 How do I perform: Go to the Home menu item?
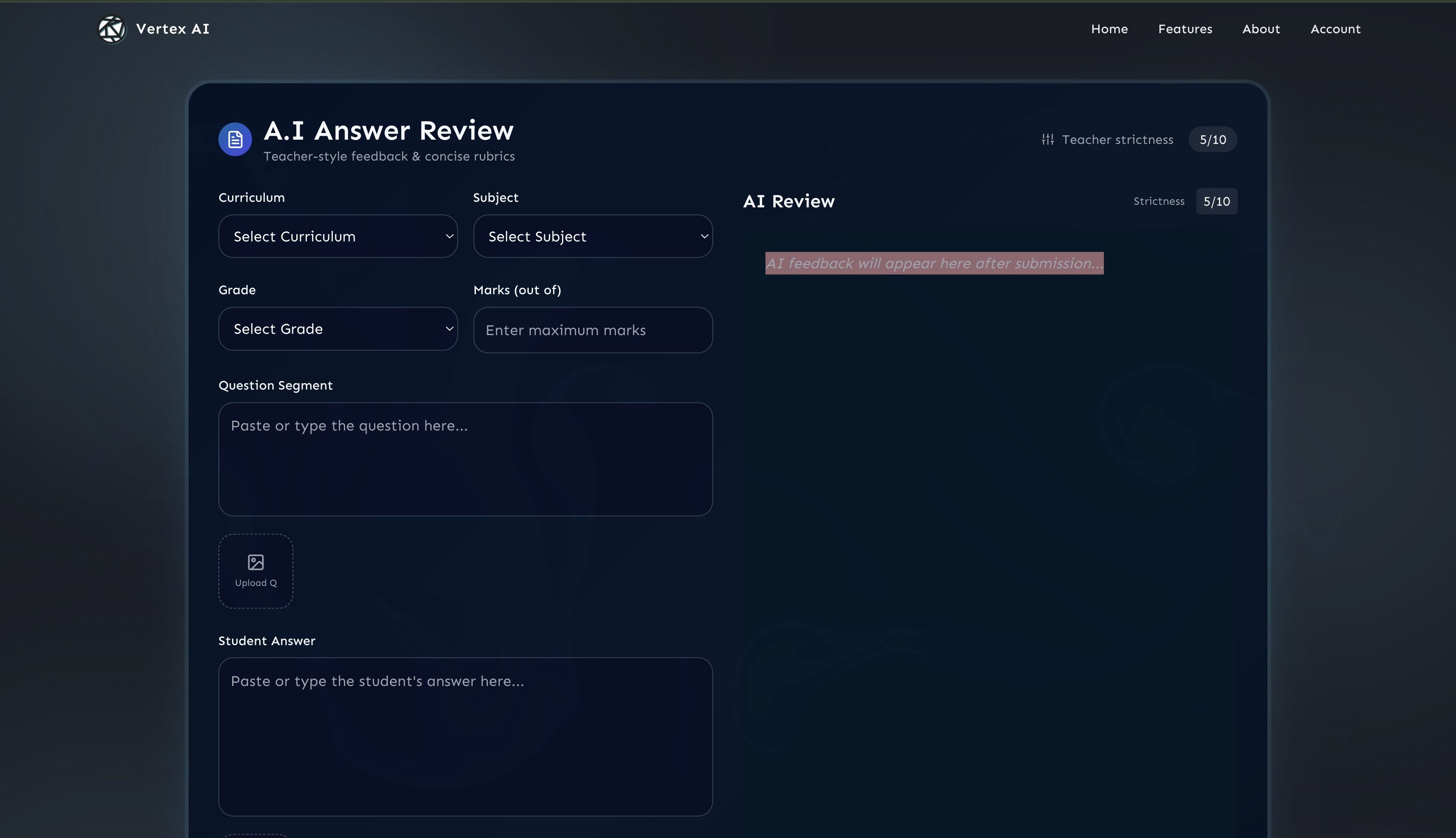[x=1109, y=29]
